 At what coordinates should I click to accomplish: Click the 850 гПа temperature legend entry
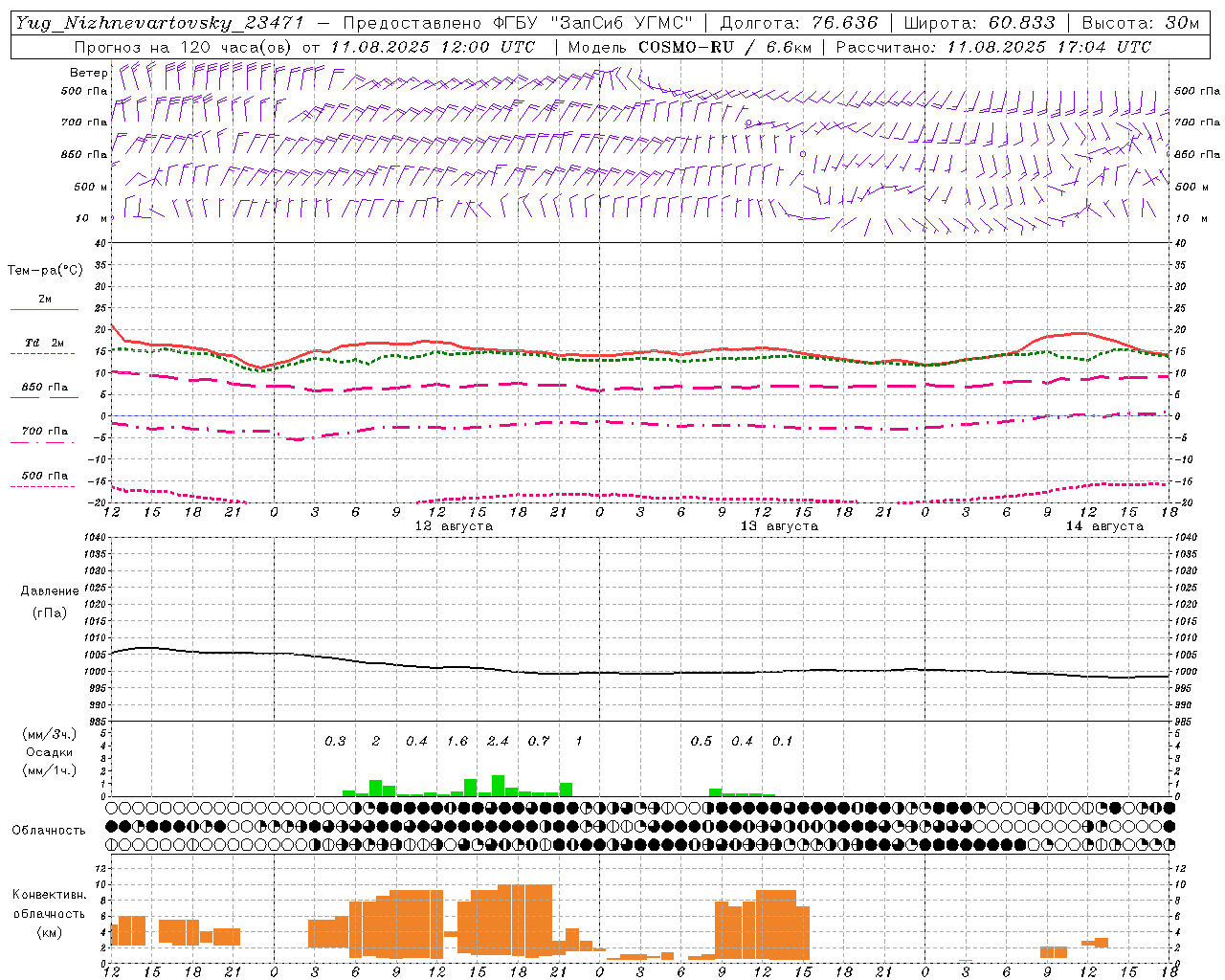45,388
